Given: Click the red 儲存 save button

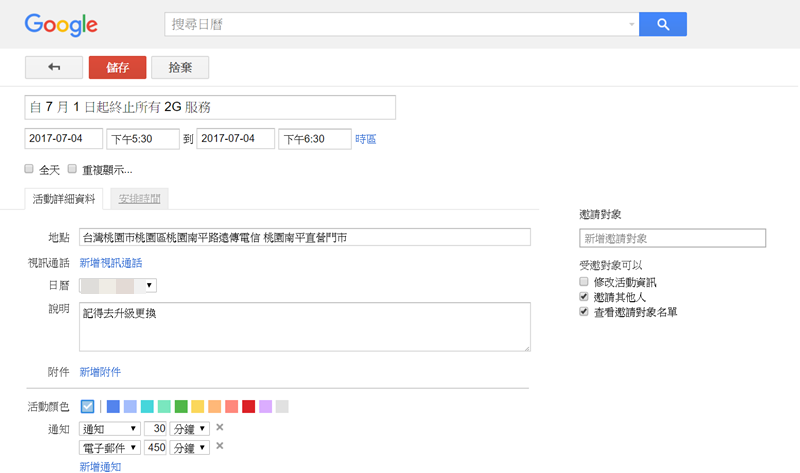Looking at the screenshot, I should (117, 67).
